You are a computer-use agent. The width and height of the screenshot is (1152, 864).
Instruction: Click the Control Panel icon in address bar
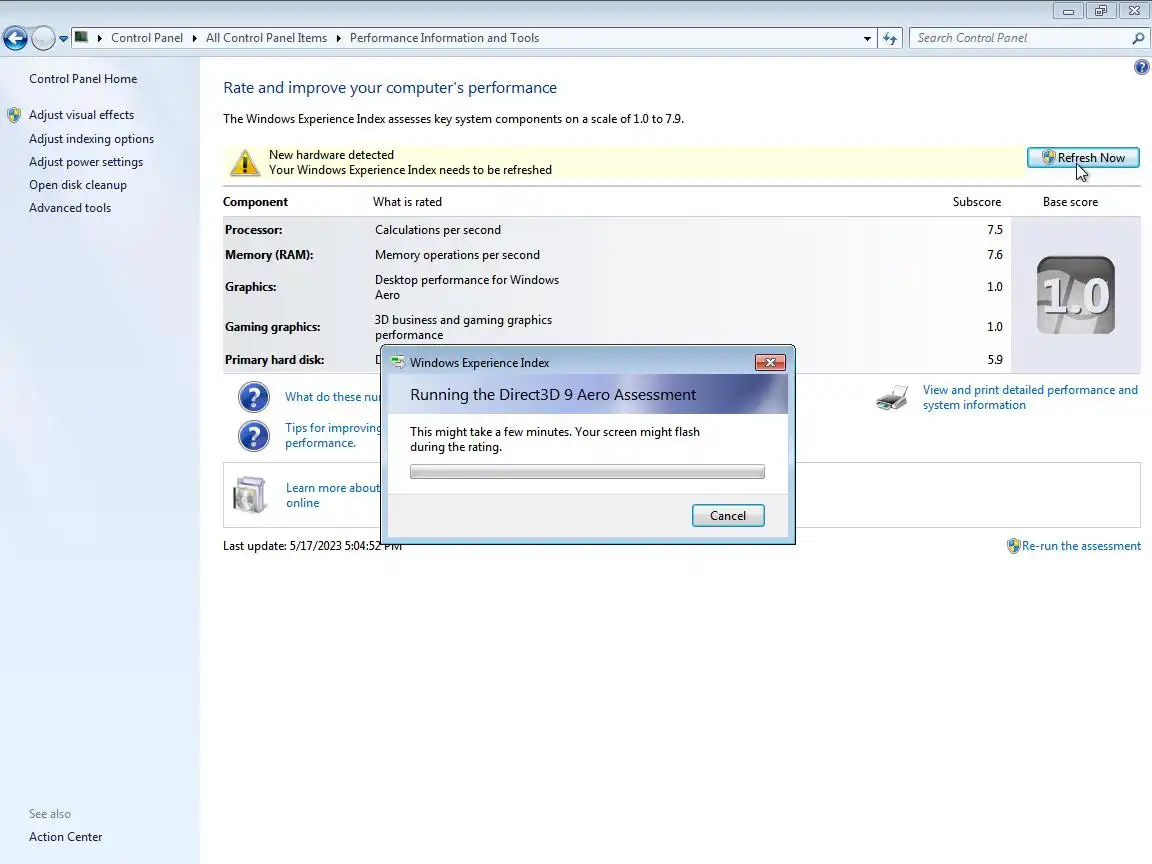click(x=82, y=37)
